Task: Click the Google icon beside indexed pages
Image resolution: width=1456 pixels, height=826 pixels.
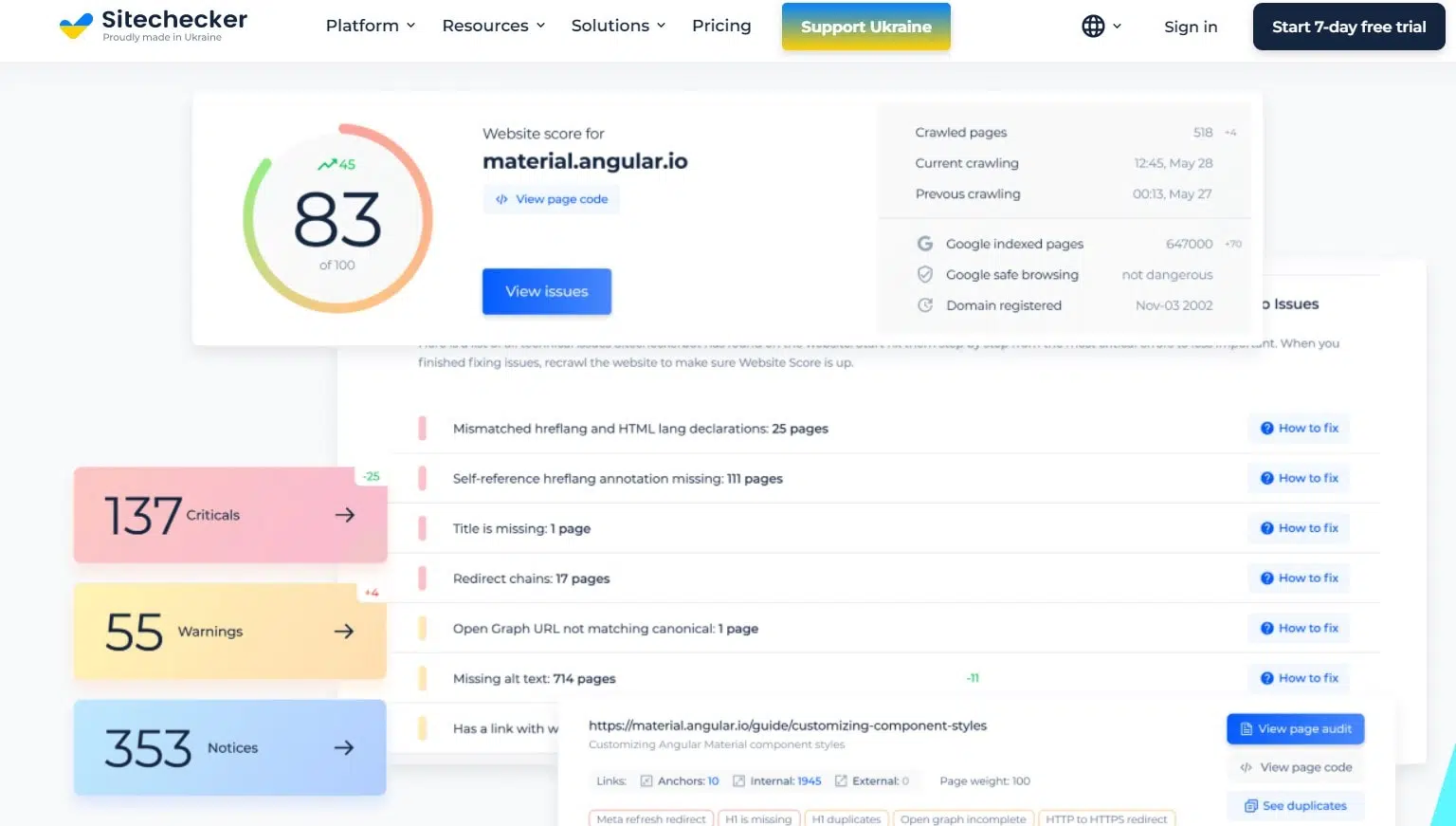Action: pos(925,244)
